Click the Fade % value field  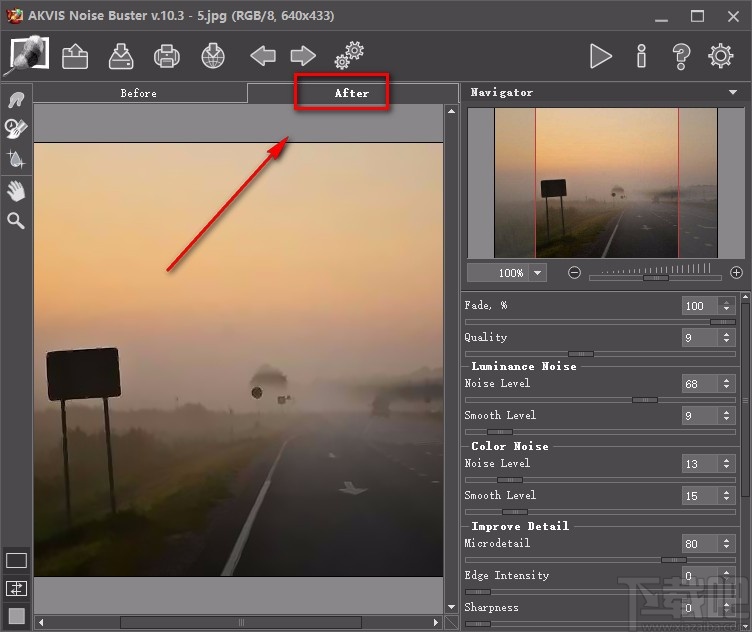coord(696,306)
